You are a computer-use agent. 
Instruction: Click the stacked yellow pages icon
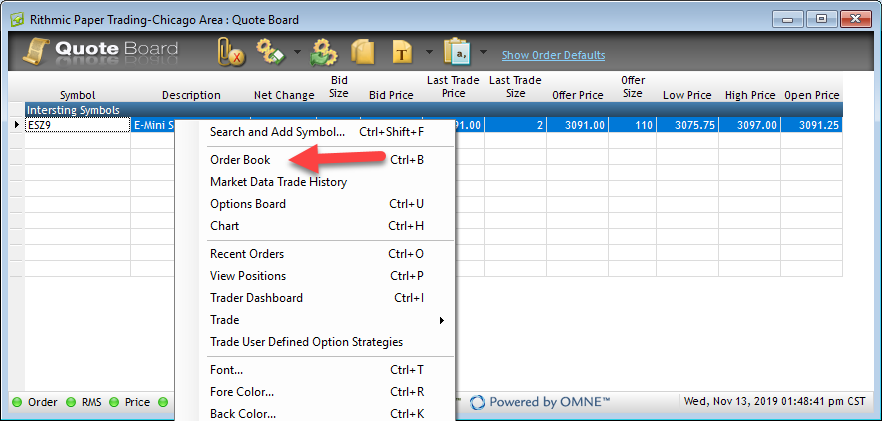point(363,52)
